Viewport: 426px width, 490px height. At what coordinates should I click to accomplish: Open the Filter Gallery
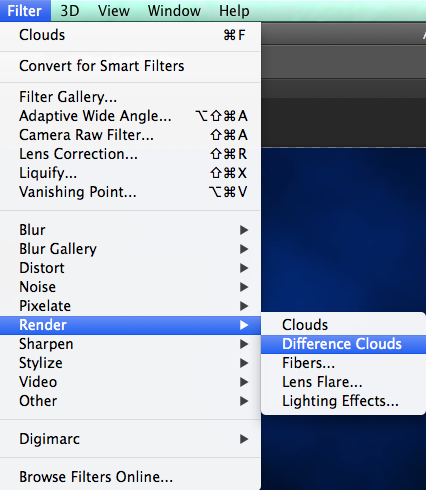click(130, 97)
